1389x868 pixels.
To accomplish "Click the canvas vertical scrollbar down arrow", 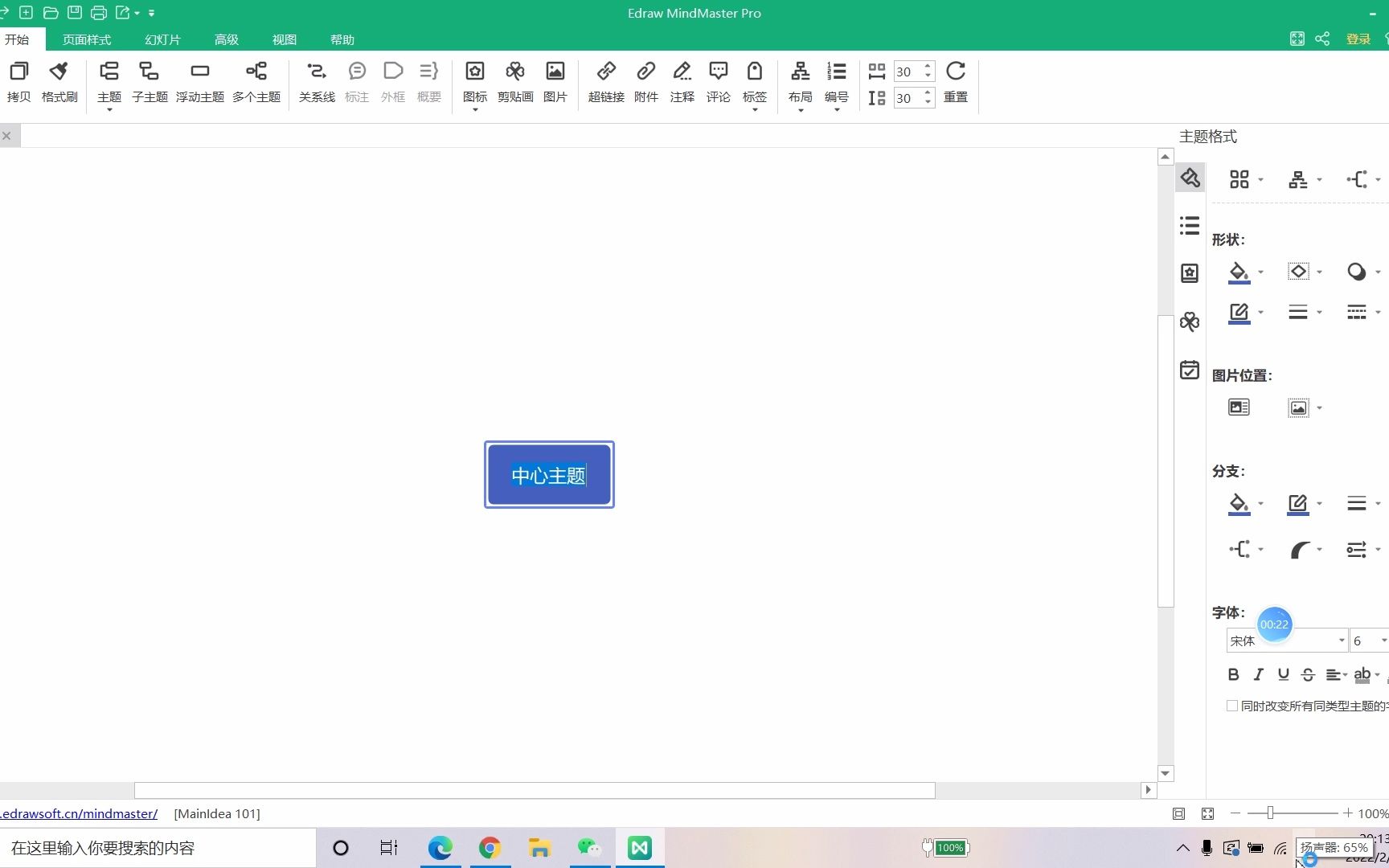I will point(1165,773).
